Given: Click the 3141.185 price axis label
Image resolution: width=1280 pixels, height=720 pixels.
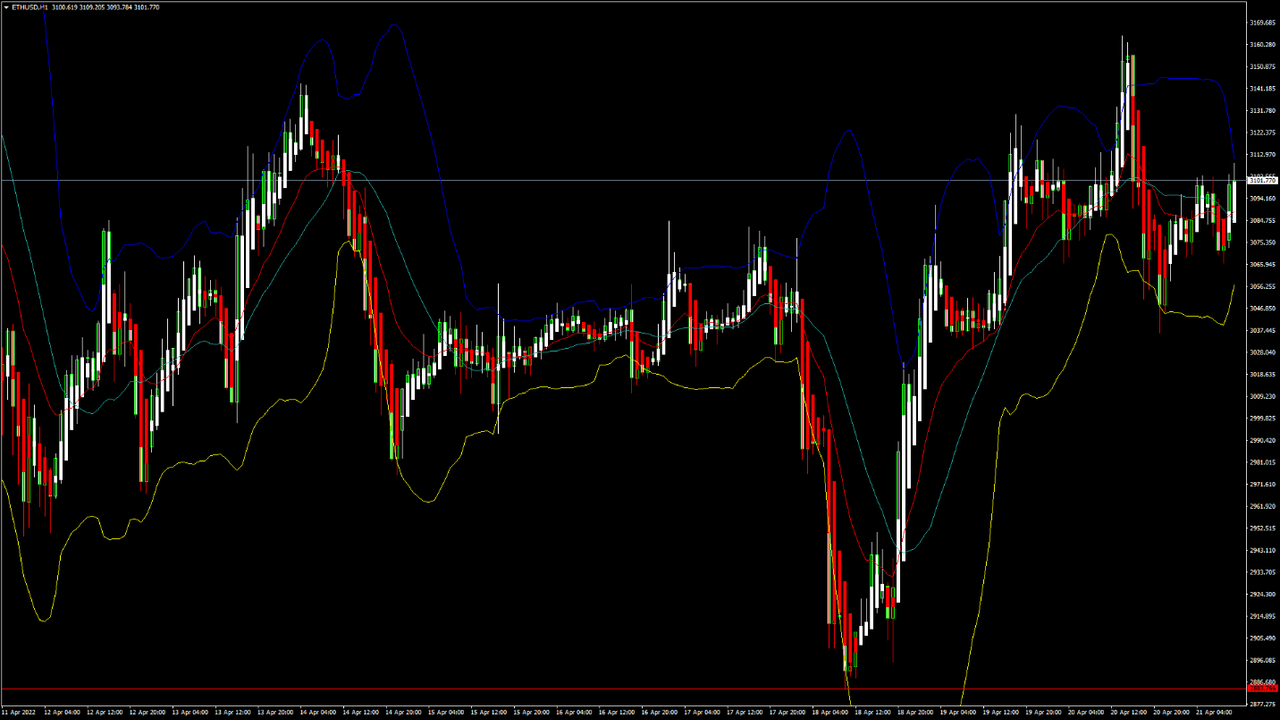Looking at the screenshot, I should point(1263,88).
